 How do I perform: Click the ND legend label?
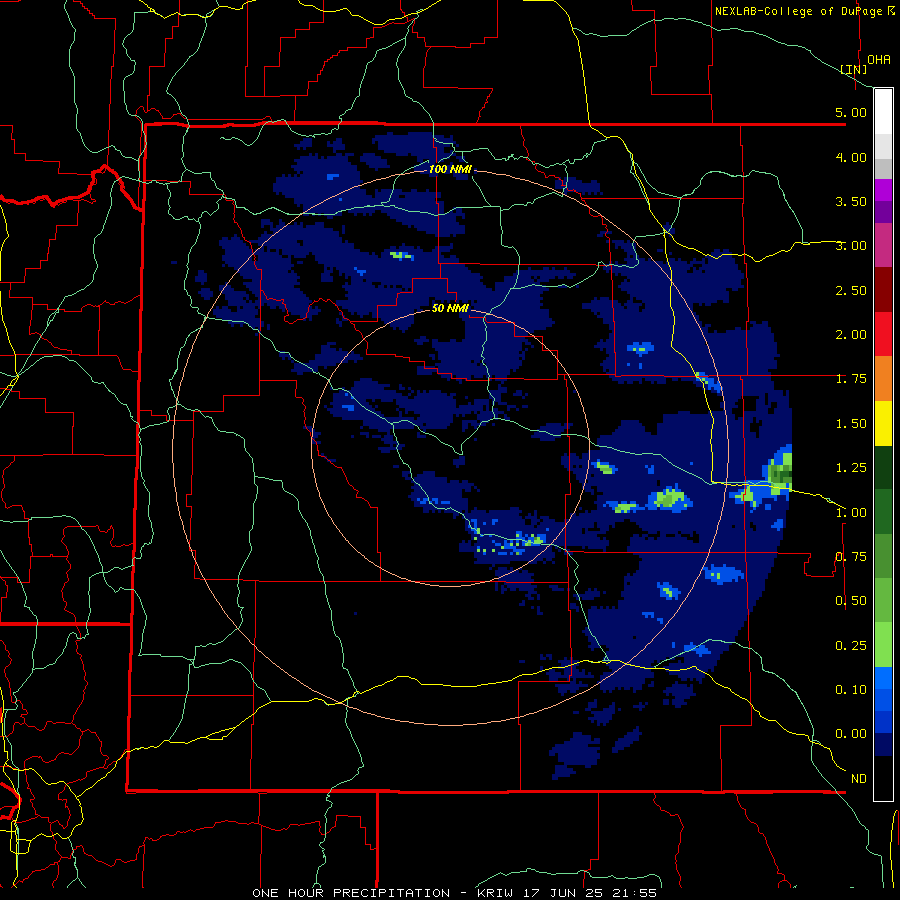coord(859,779)
